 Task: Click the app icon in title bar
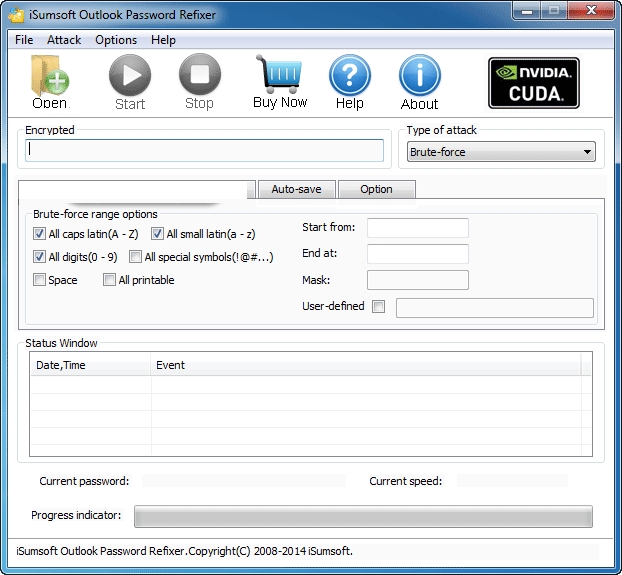tap(16, 15)
